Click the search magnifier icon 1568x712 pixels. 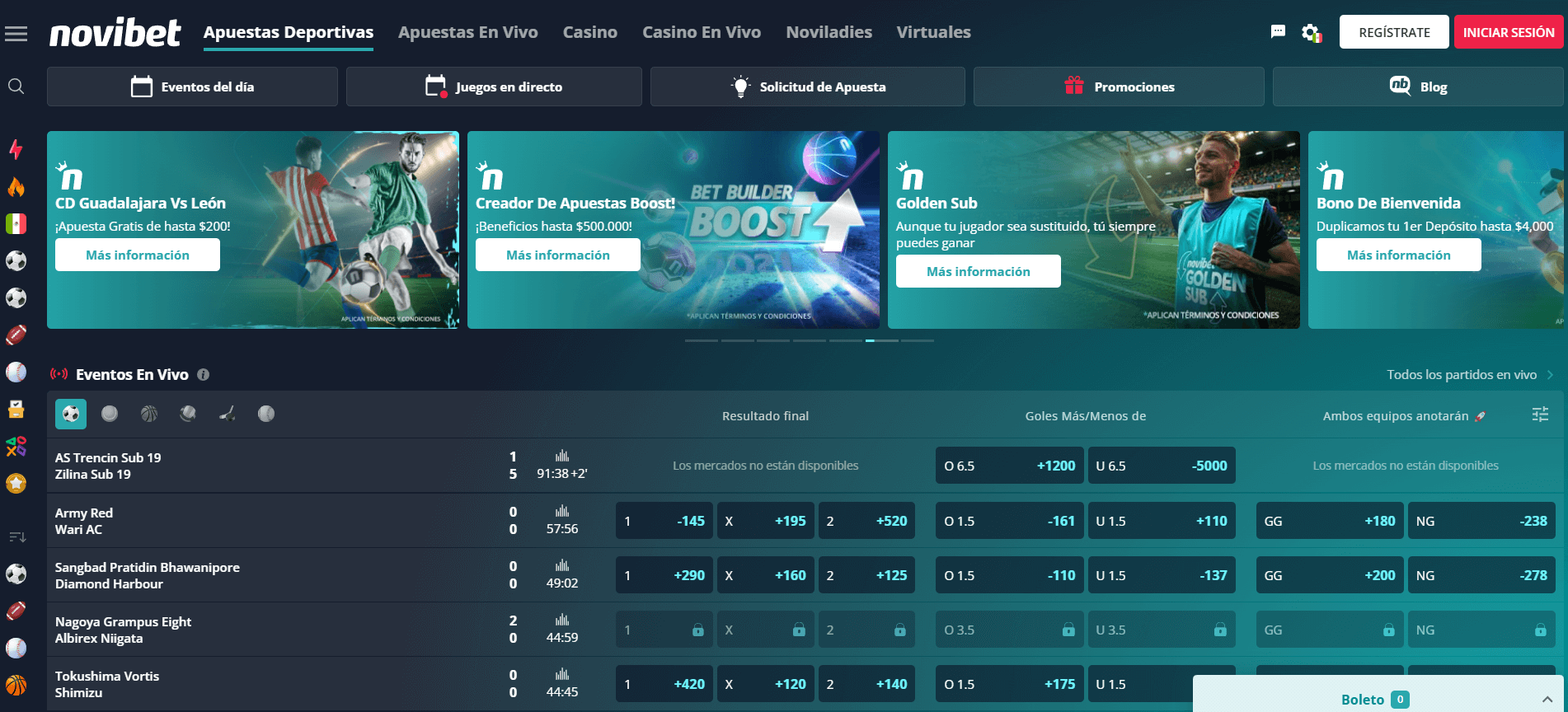coord(16,87)
